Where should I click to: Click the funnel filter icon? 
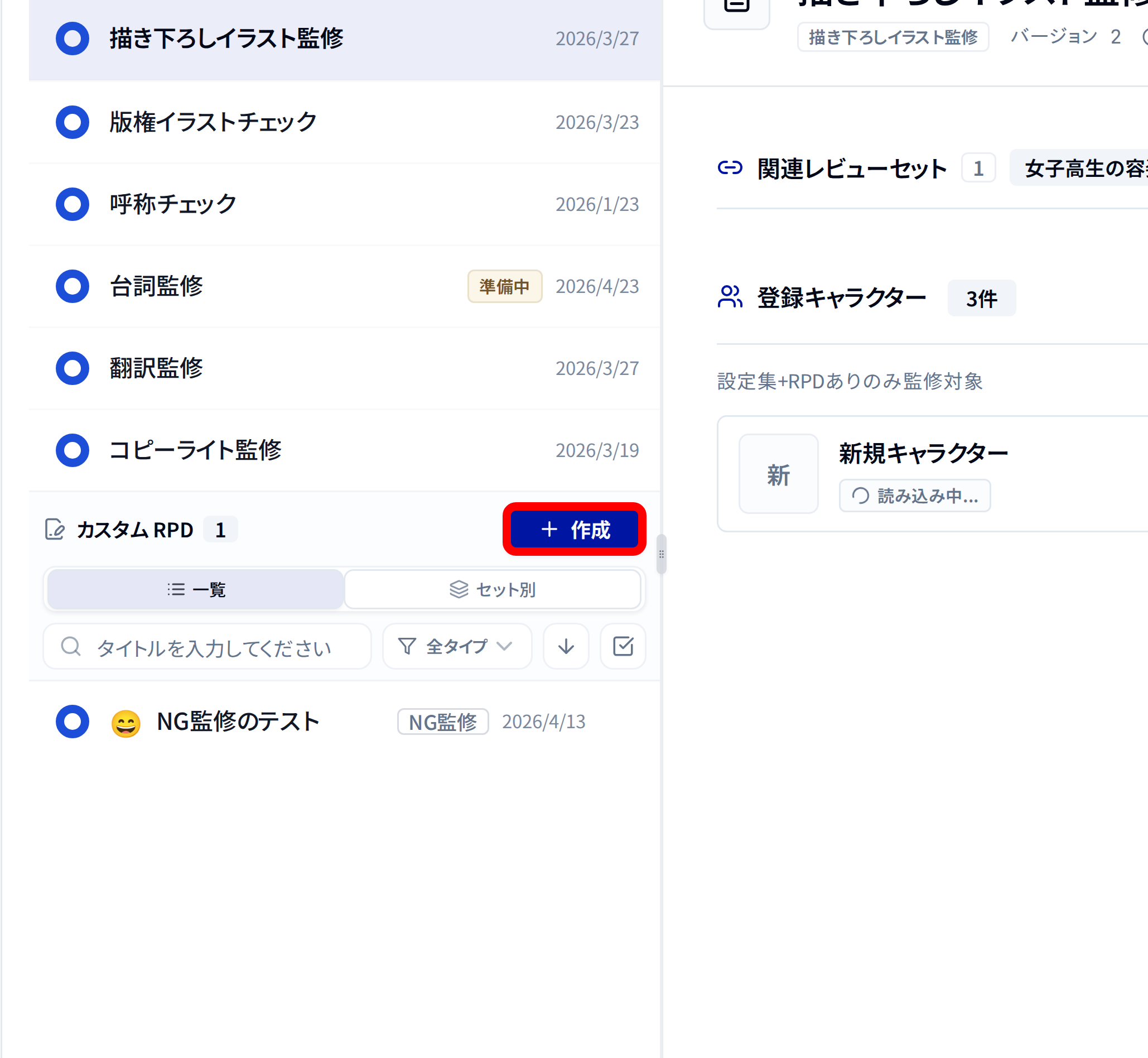pos(407,646)
